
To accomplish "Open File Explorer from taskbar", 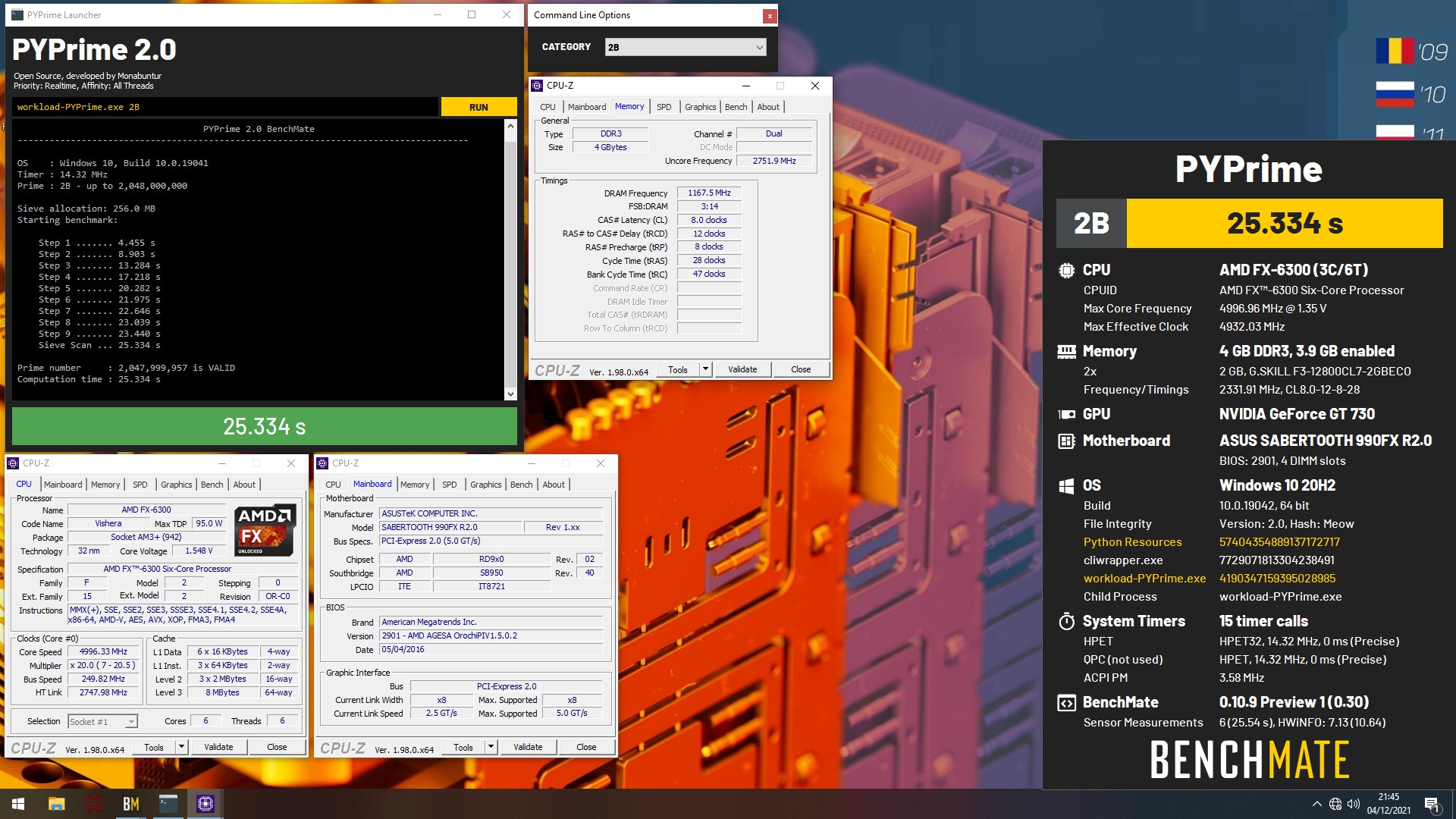I will coord(56,804).
